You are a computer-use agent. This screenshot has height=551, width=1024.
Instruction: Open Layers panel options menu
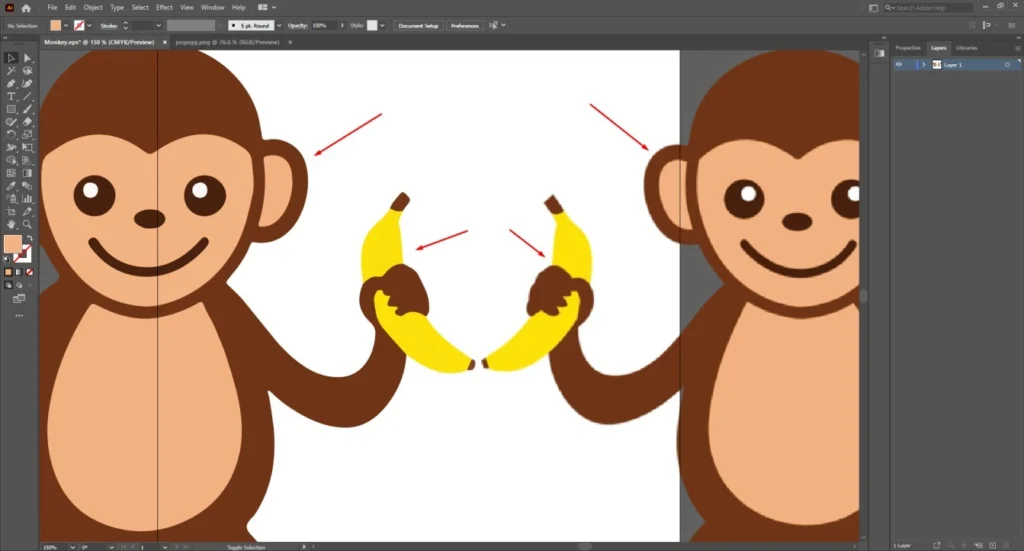[x=1017, y=48]
